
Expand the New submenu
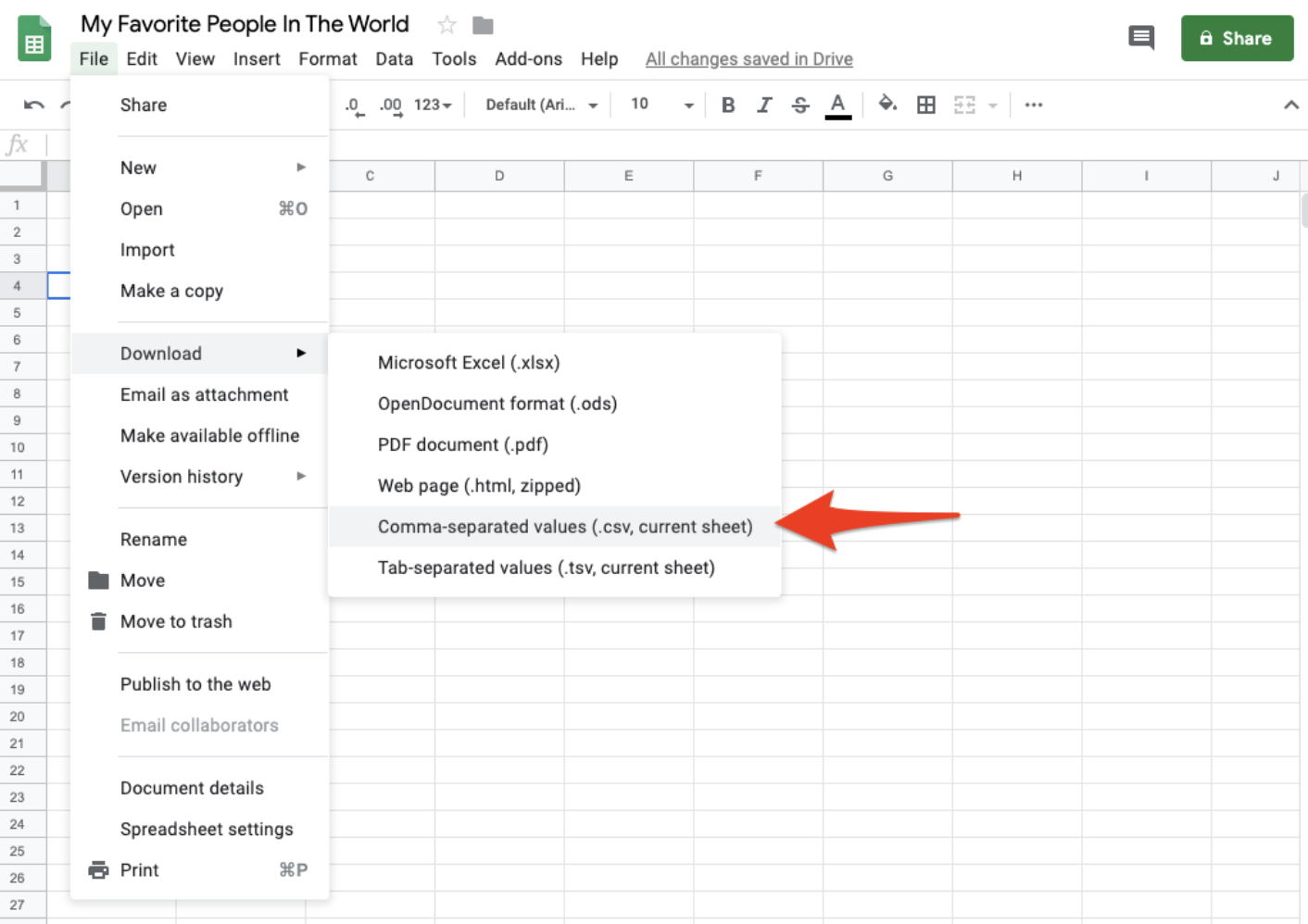click(x=200, y=168)
